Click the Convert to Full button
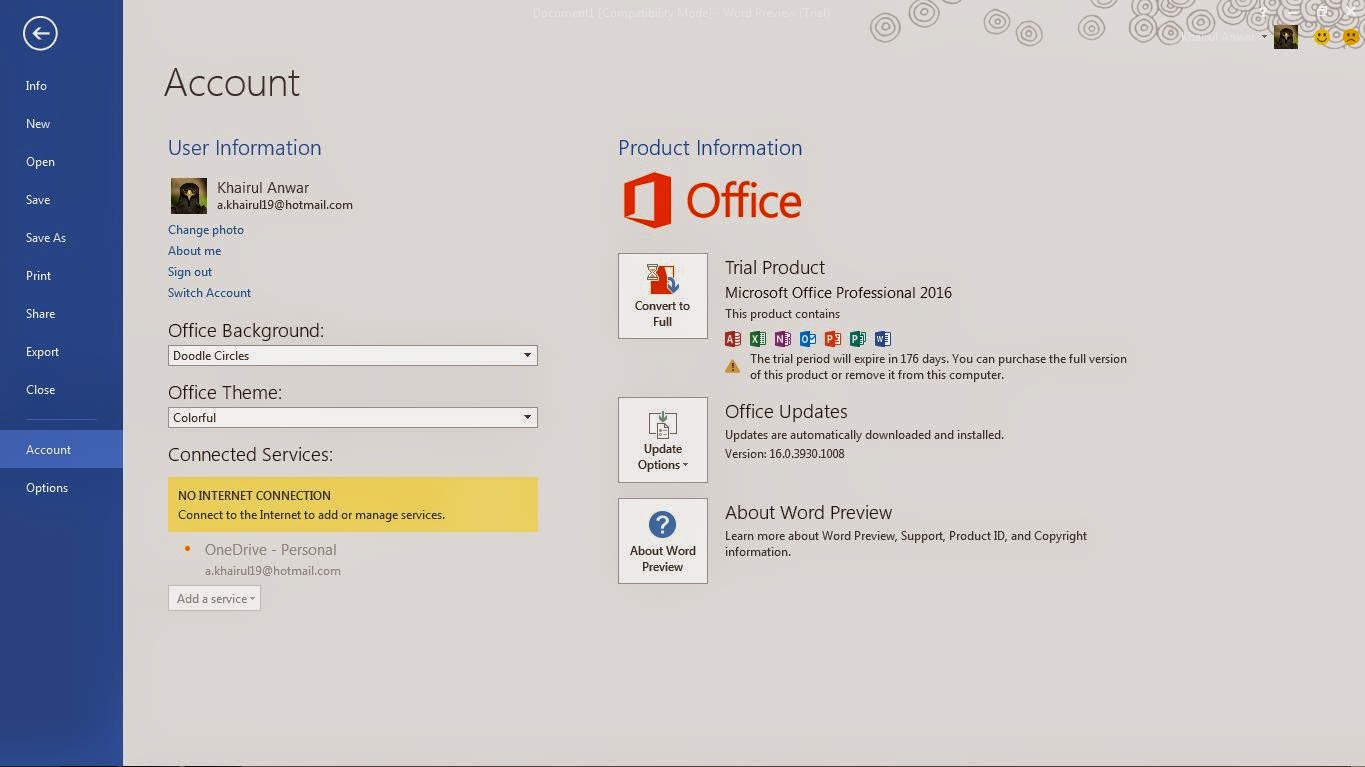Image resolution: width=1365 pixels, height=767 pixels. tap(663, 296)
